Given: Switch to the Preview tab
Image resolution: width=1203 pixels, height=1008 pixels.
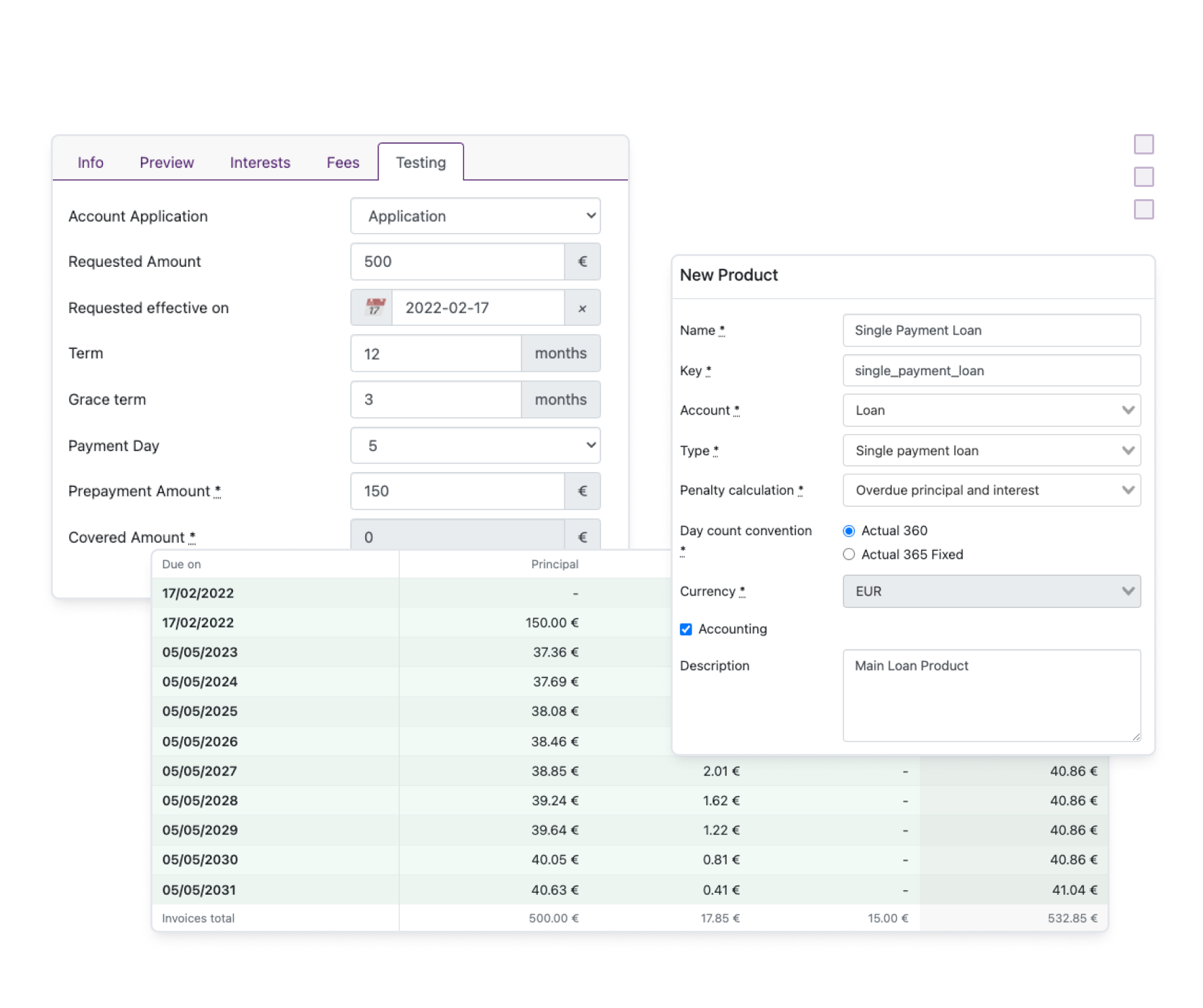Looking at the screenshot, I should tap(166, 162).
